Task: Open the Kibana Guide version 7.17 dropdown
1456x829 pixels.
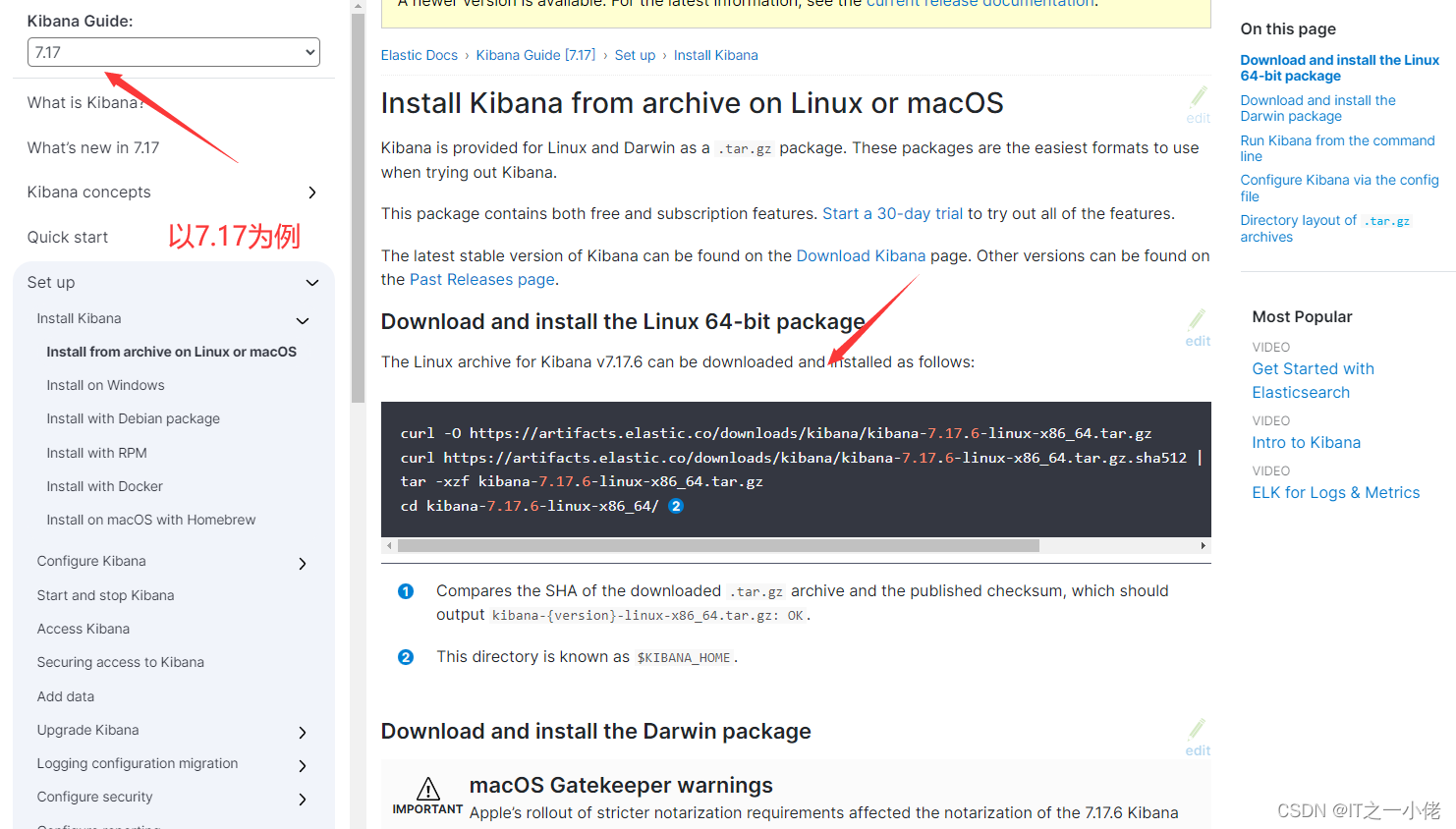Action: [173, 52]
